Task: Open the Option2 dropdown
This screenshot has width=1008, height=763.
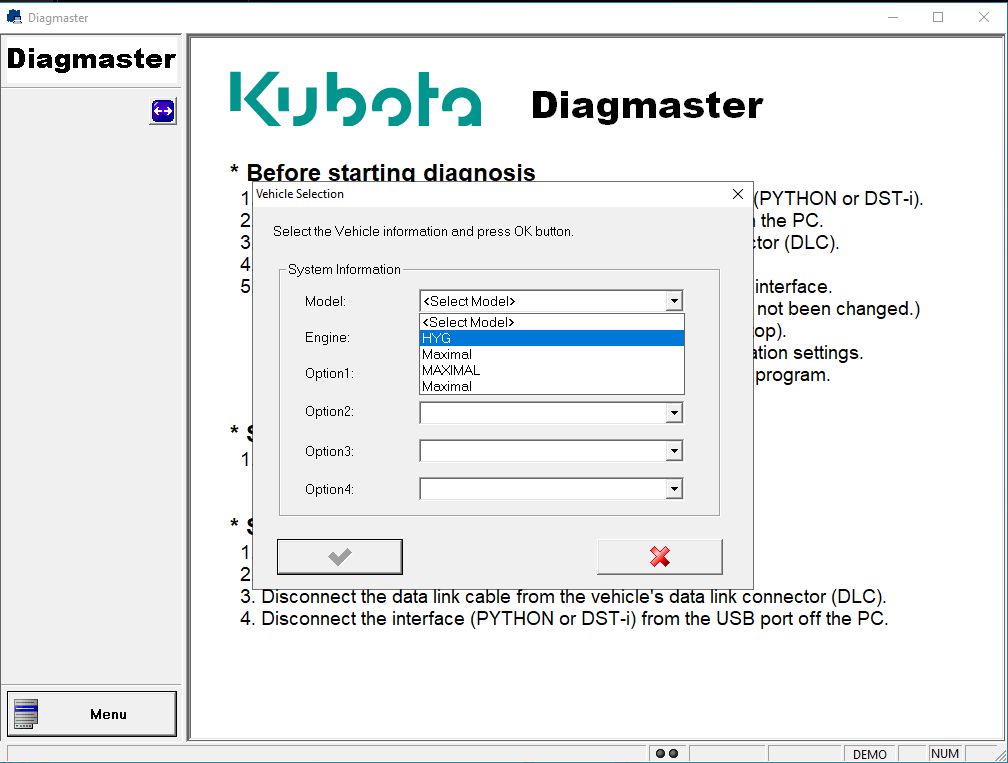Action: pos(674,412)
